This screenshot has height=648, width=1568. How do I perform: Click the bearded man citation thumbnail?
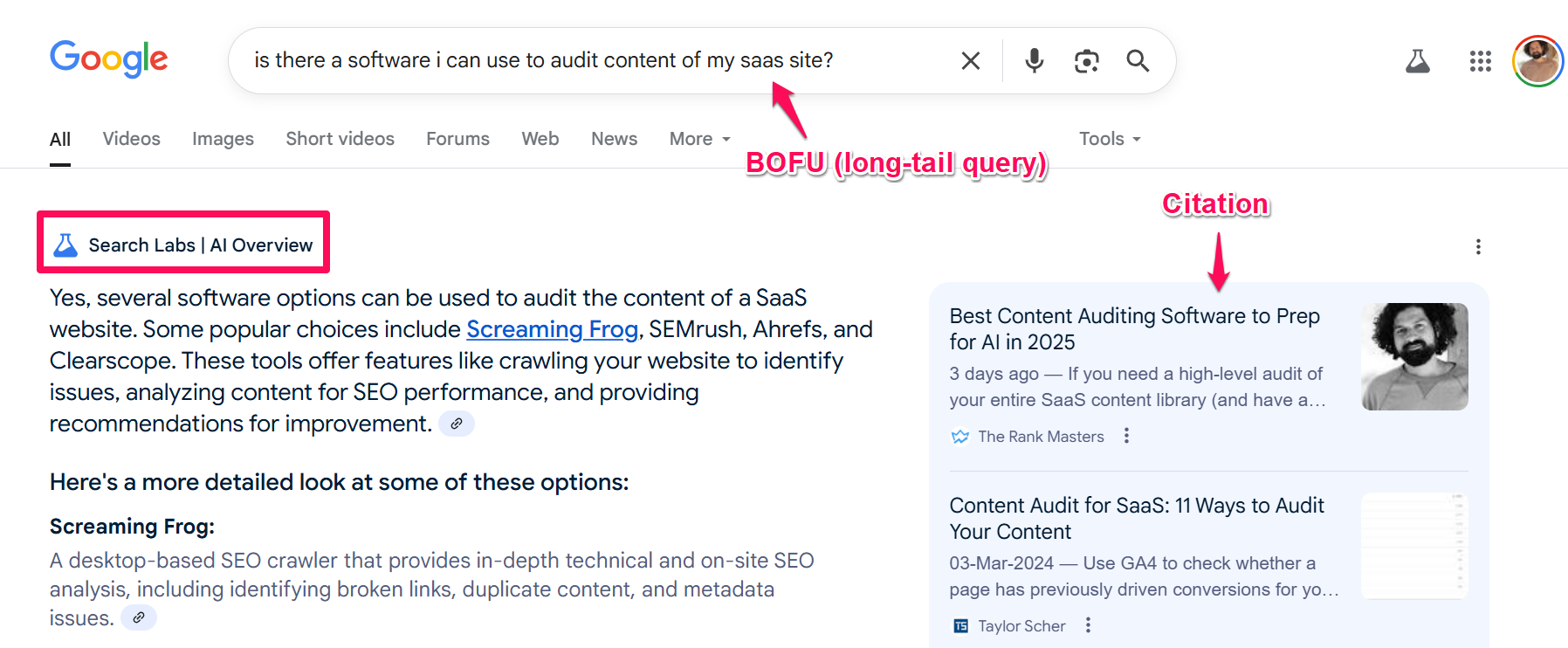(1415, 356)
